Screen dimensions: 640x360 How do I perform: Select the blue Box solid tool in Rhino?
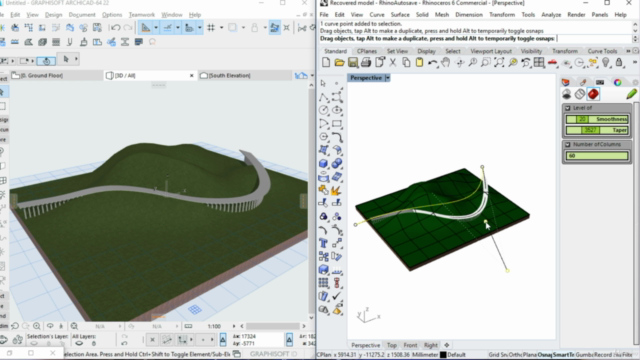(324, 164)
